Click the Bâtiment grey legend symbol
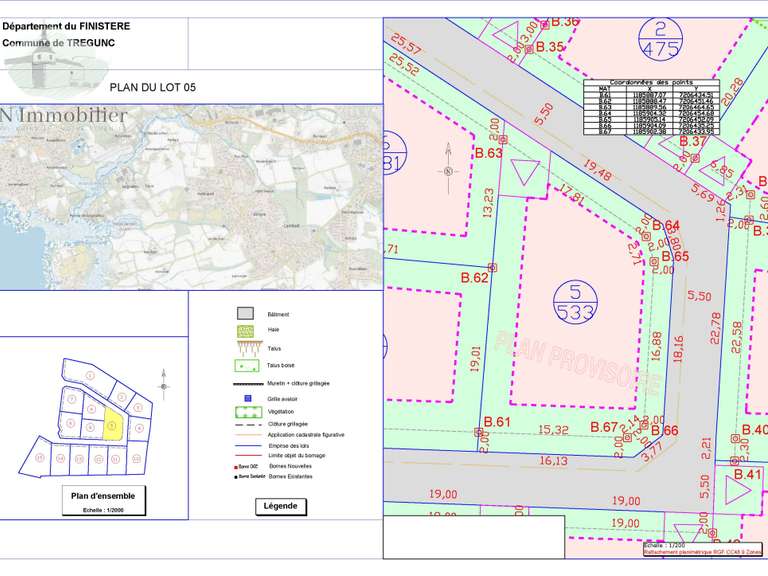This screenshot has width=768, height=576. pyautogui.click(x=246, y=314)
